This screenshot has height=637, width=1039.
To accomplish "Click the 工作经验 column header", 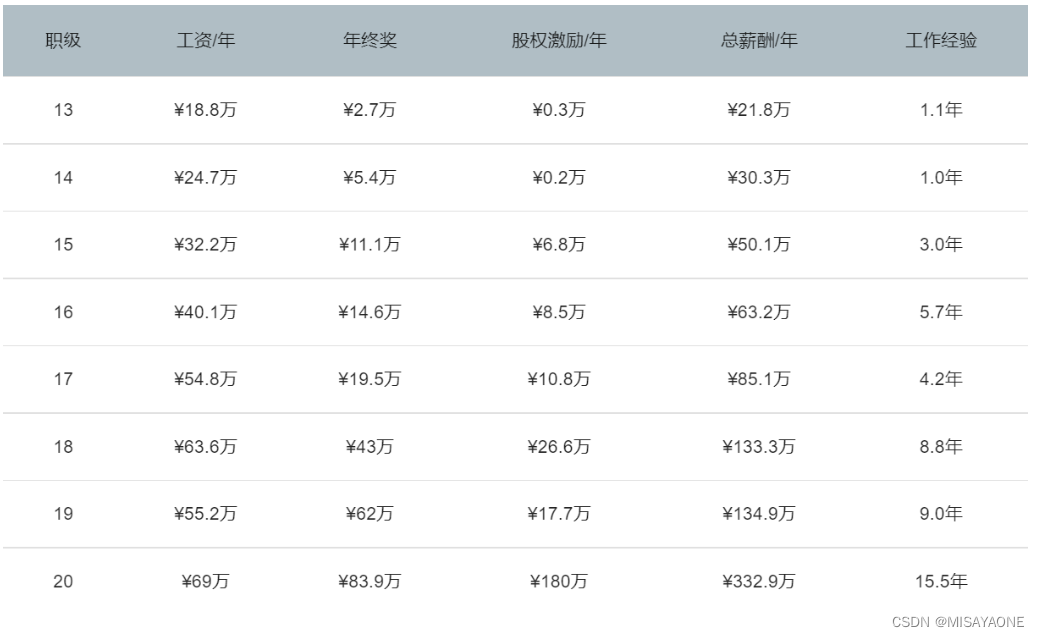I will (x=941, y=41).
